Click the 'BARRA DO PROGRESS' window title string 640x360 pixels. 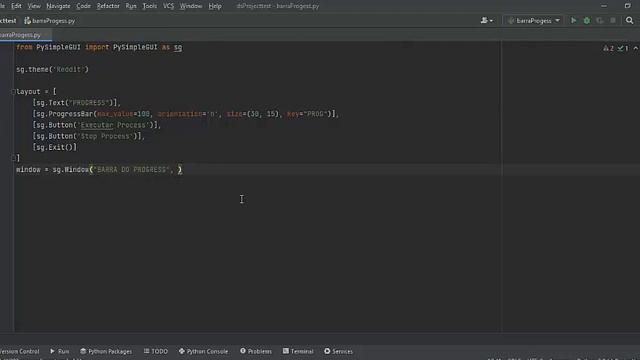click(132, 170)
